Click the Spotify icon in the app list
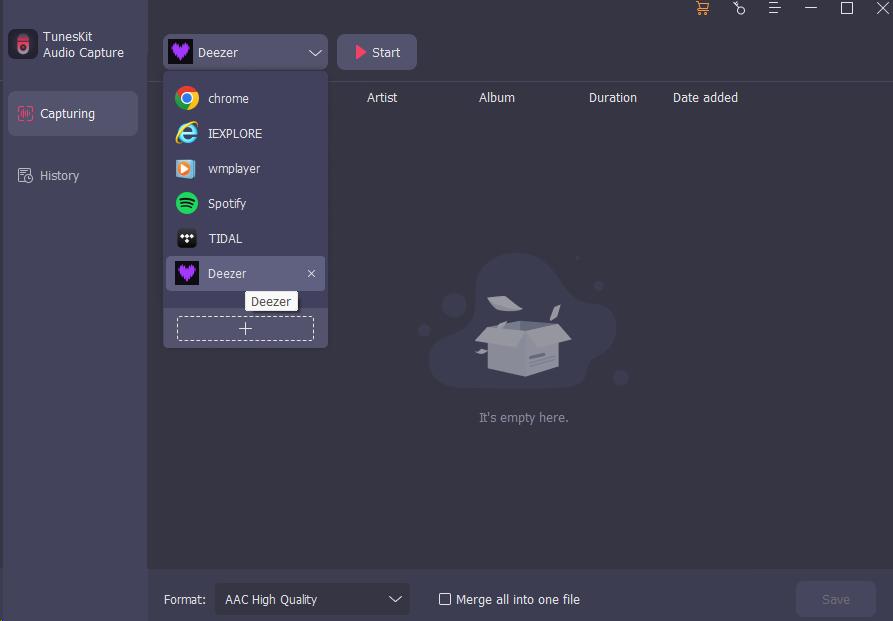Screen dimensions: 893x621 coord(186,203)
